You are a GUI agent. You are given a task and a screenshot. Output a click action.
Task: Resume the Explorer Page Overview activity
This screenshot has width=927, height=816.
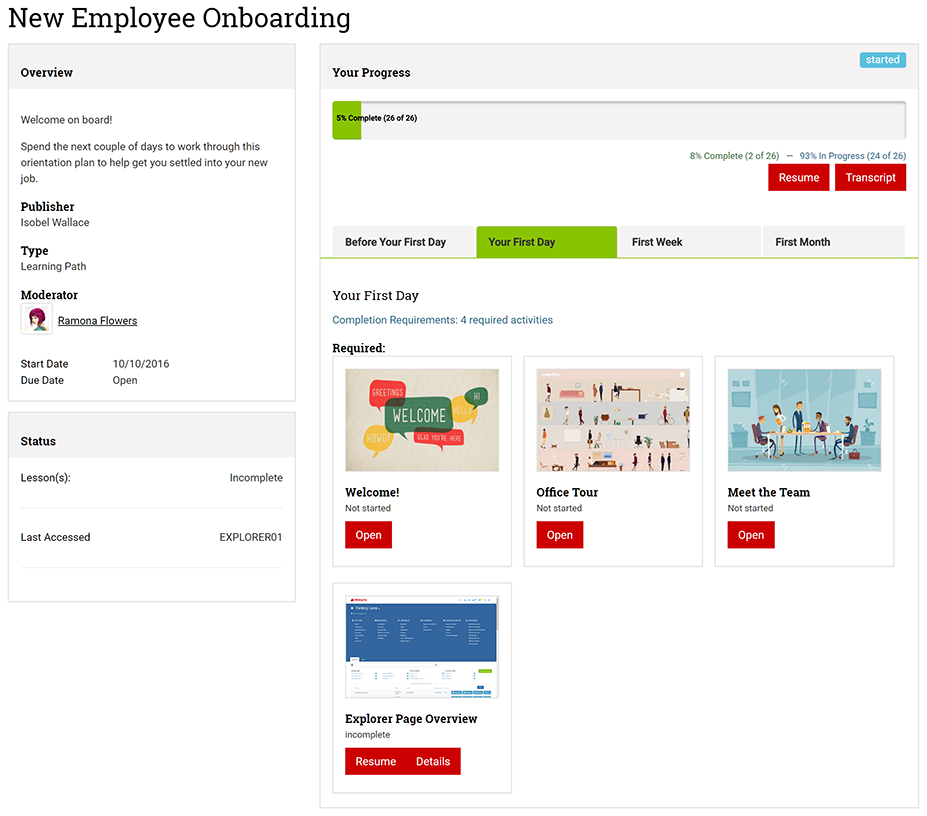point(375,762)
